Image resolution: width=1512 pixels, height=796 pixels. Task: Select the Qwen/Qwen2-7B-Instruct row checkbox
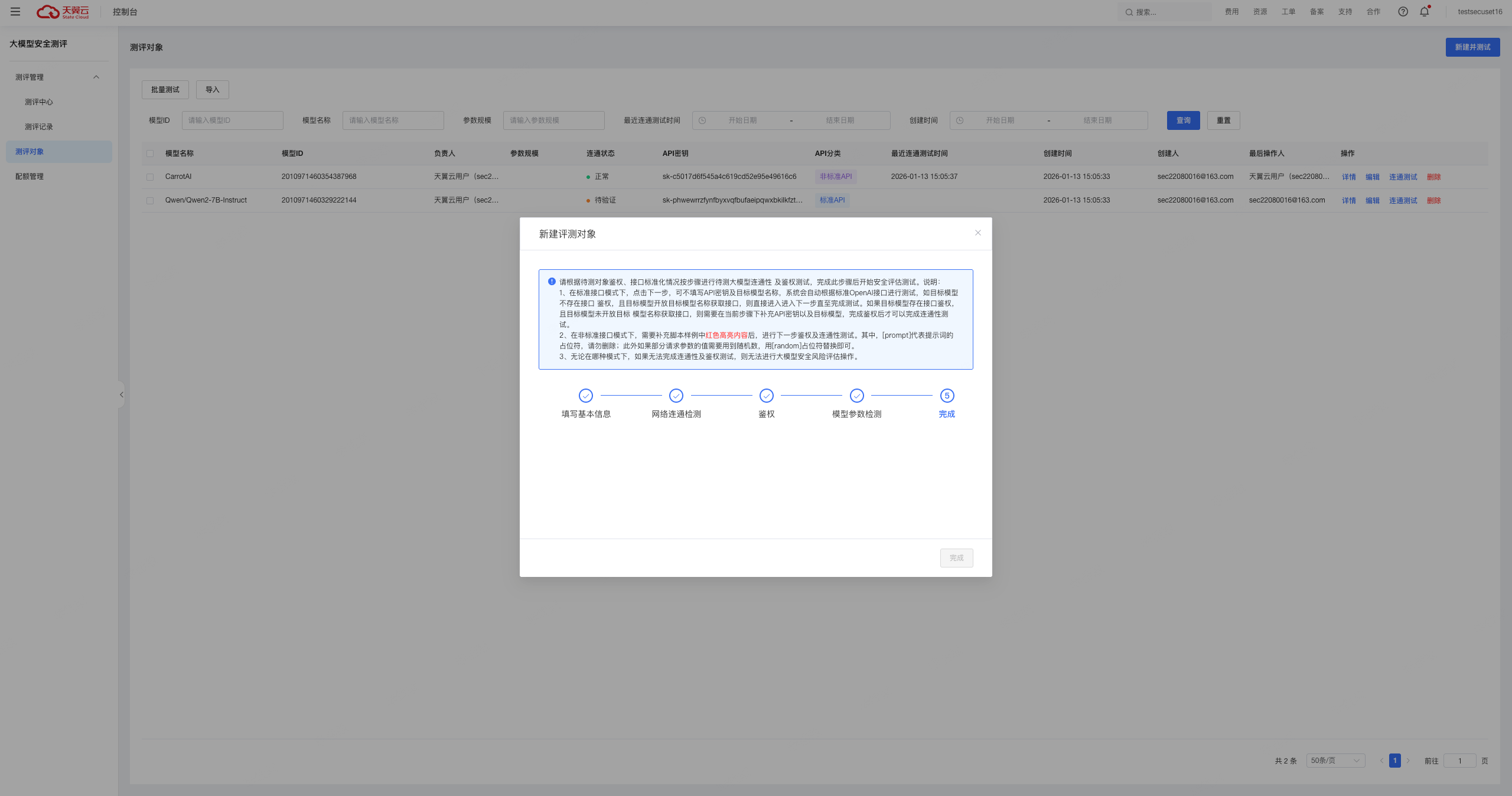(150, 201)
